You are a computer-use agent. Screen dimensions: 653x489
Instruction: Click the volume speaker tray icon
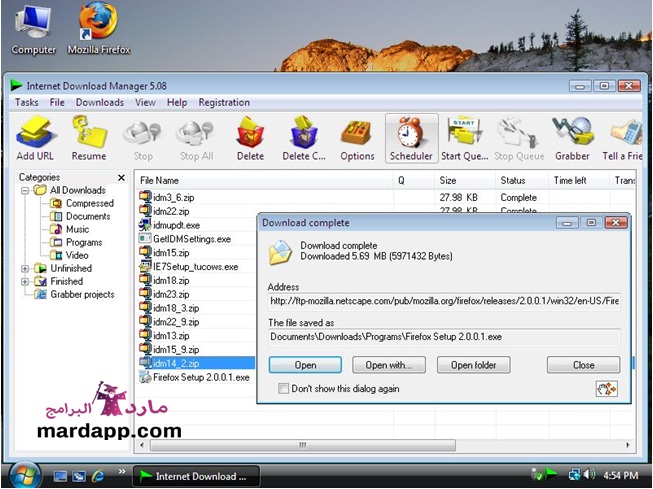click(589, 474)
